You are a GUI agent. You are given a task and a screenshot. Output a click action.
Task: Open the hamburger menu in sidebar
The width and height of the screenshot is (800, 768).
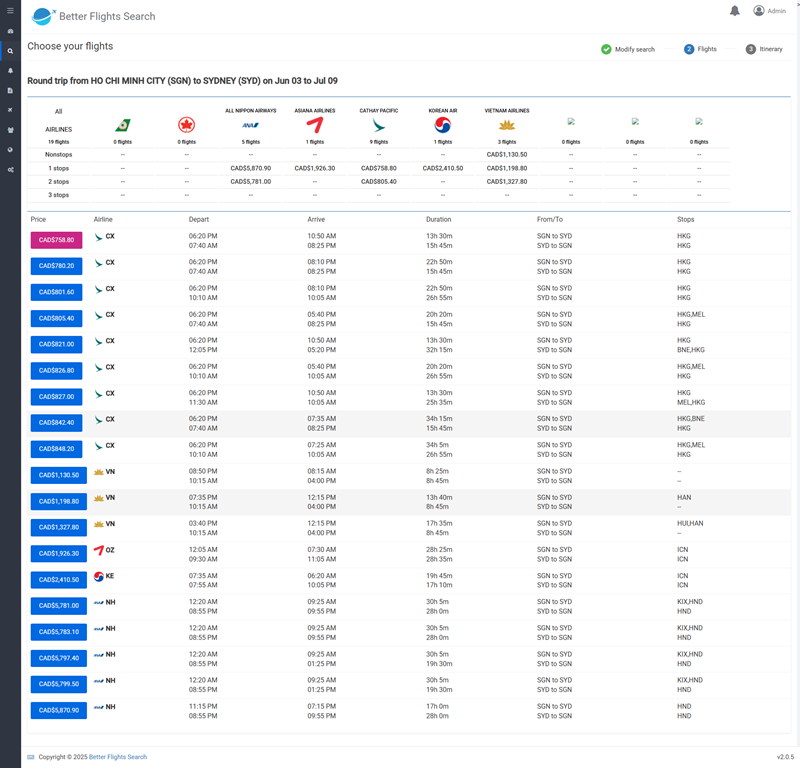(x=10, y=11)
